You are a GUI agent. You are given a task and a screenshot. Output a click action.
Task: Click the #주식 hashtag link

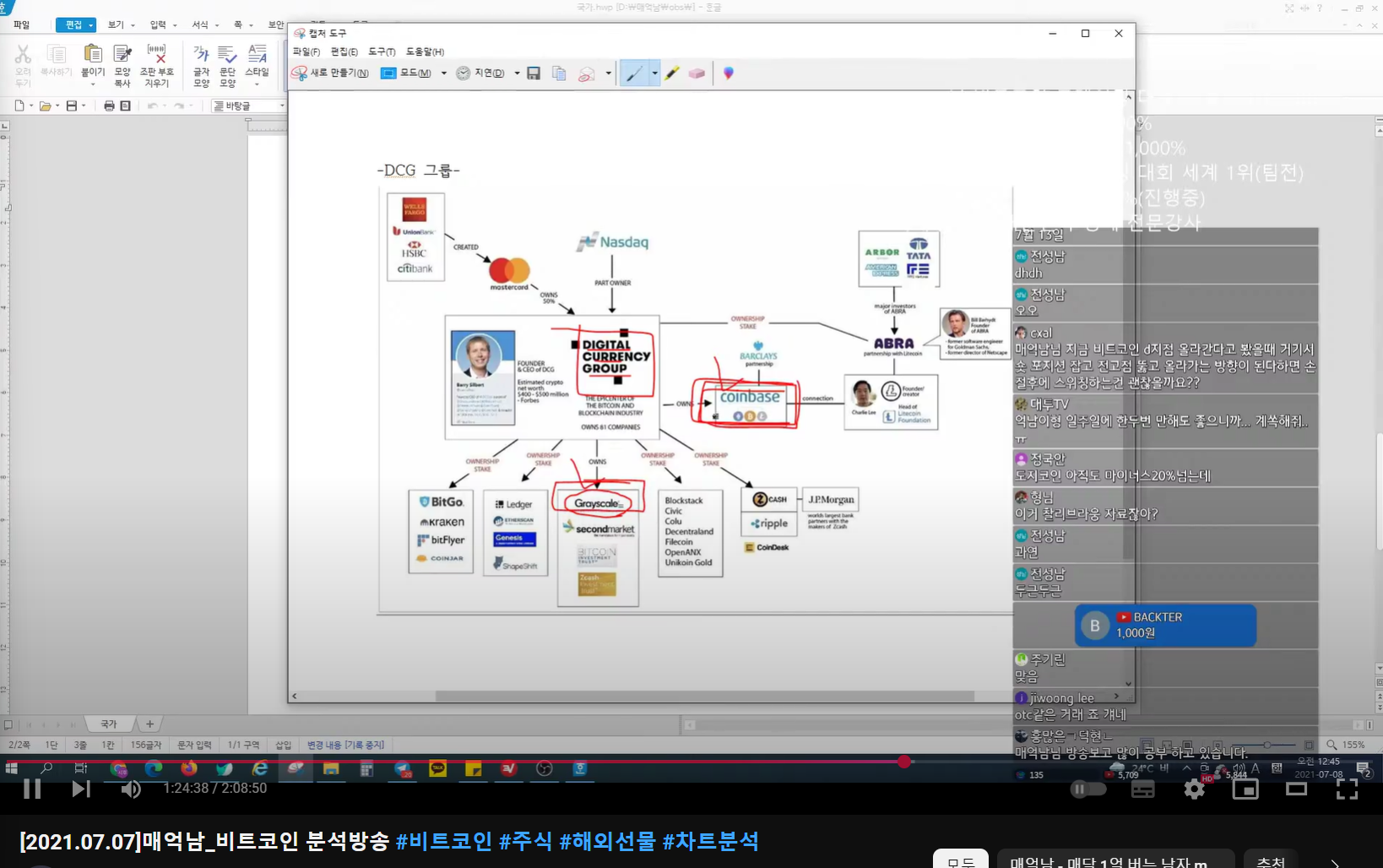pos(525,841)
